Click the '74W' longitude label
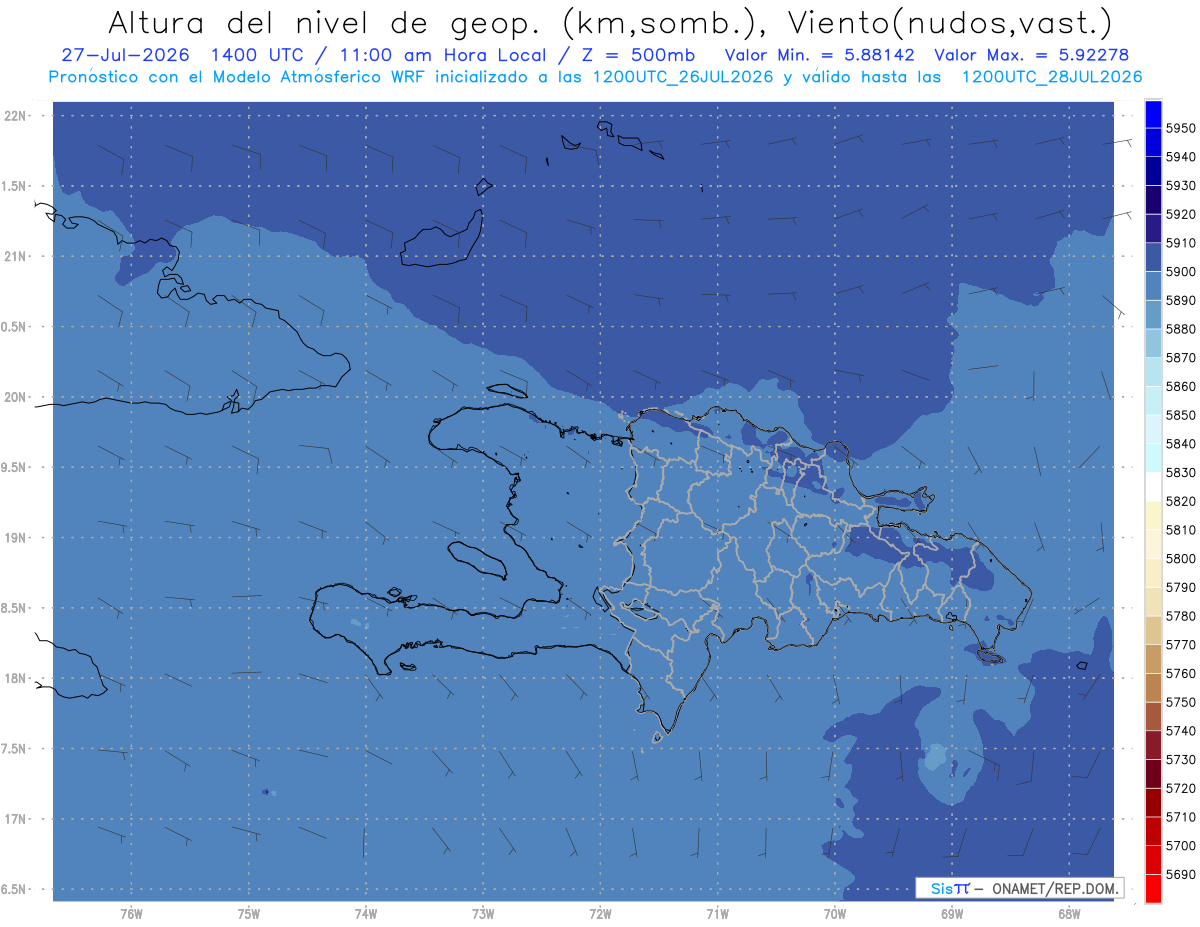Image resolution: width=1200 pixels, height=927 pixels. 366,914
